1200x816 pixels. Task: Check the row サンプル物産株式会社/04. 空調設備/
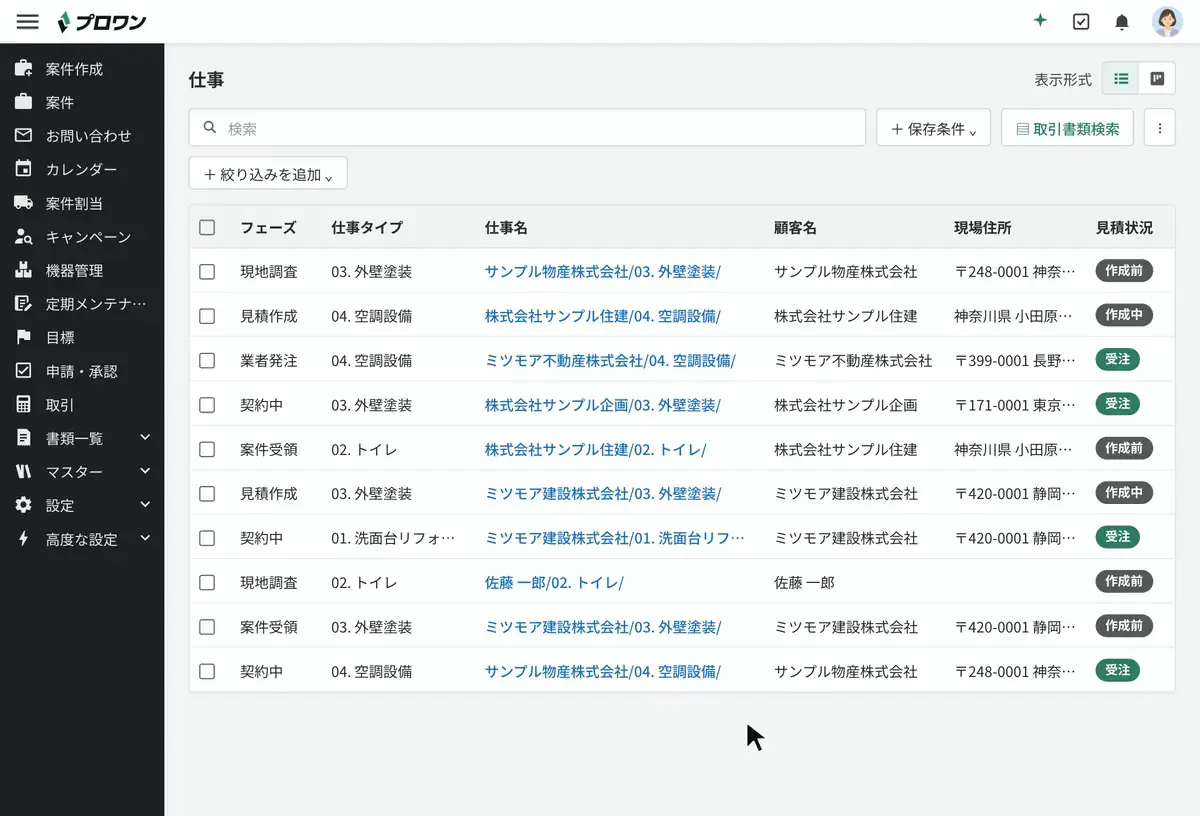(207, 671)
